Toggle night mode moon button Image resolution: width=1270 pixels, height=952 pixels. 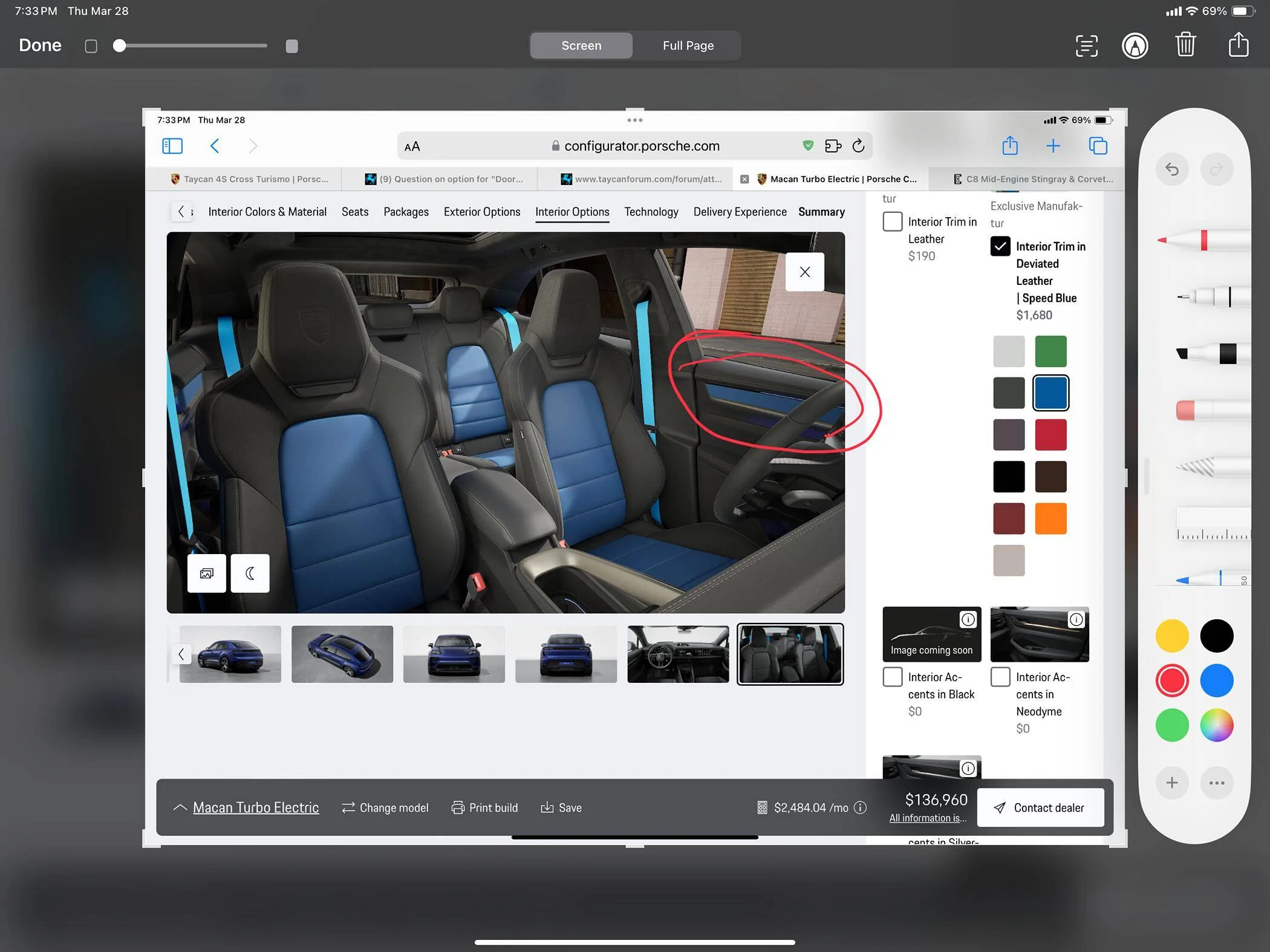coord(250,573)
